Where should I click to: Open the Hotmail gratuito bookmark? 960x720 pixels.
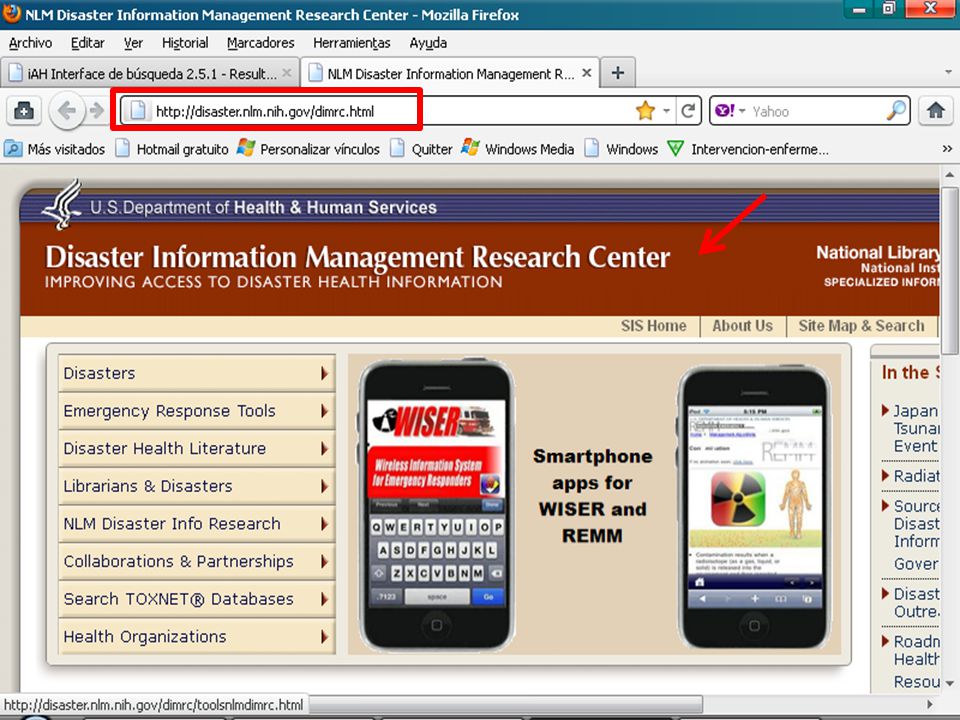[172, 149]
